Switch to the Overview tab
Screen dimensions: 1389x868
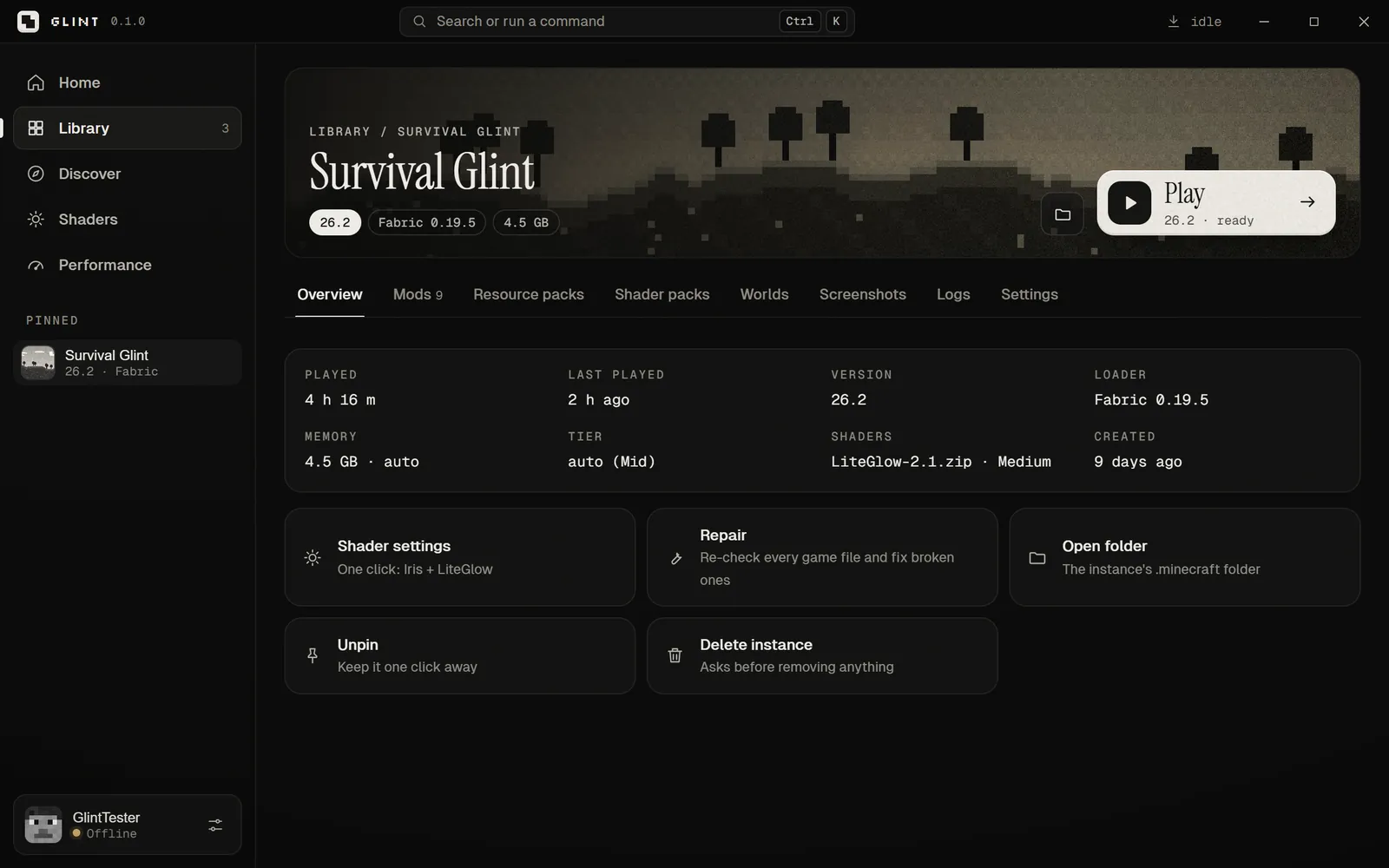click(330, 294)
